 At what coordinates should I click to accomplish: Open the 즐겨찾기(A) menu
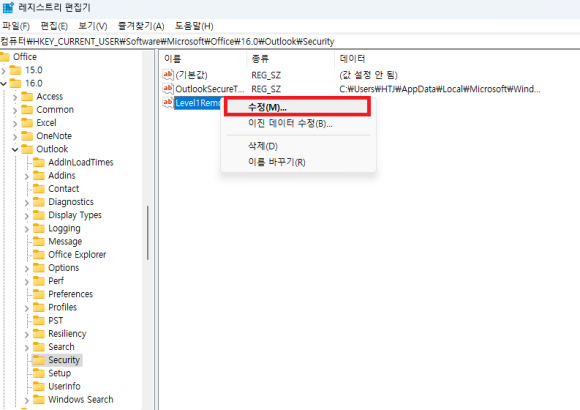pos(141,26)
